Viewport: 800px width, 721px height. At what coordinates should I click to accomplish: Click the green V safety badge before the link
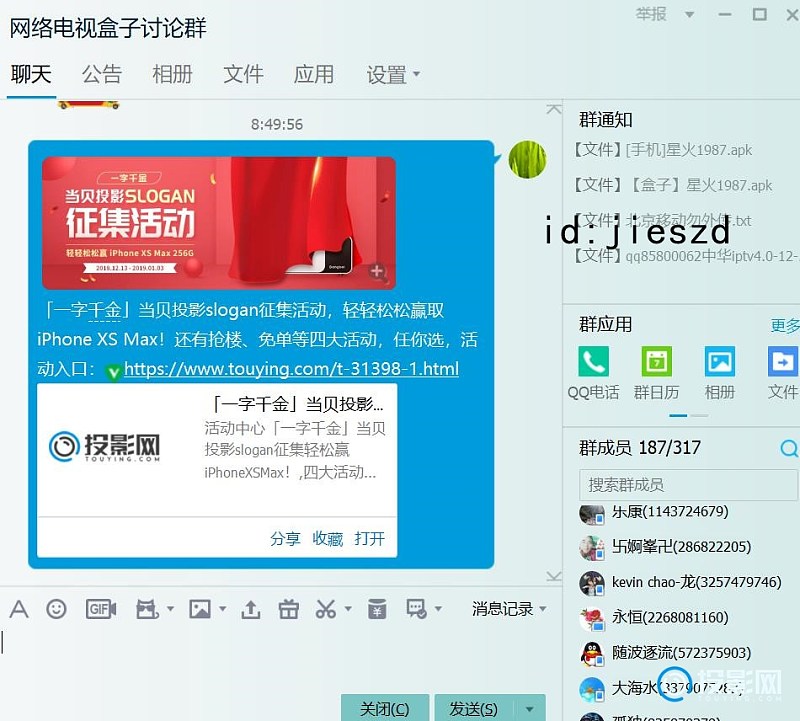pos(113,372)
